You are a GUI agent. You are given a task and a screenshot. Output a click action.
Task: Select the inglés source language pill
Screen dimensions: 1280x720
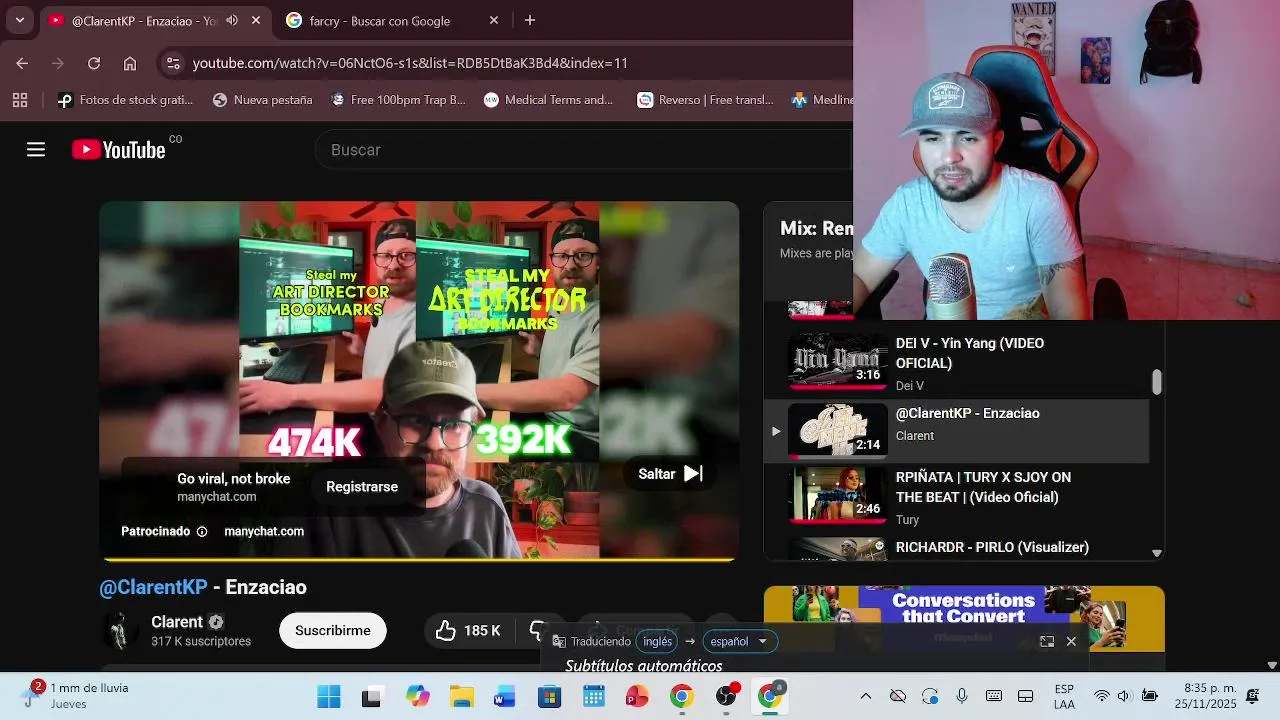657,642
